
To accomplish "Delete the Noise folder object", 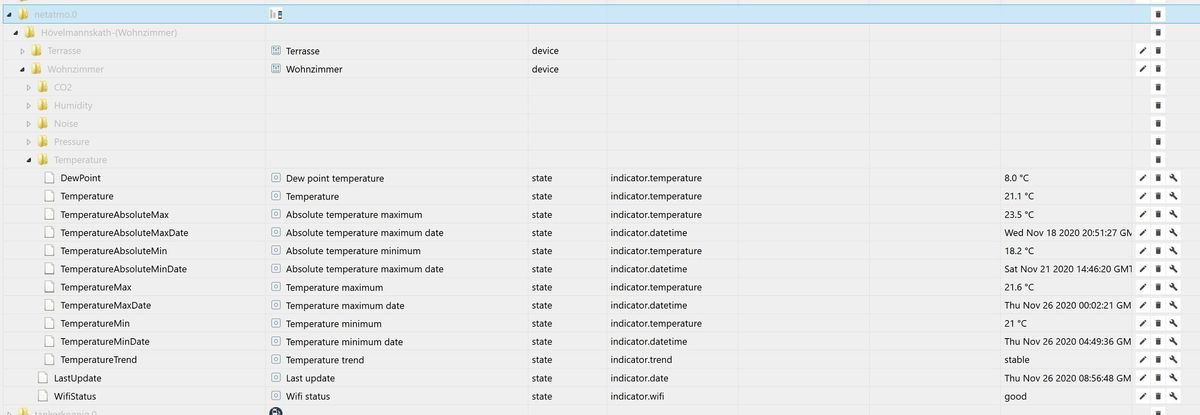I will [1158, 123].
